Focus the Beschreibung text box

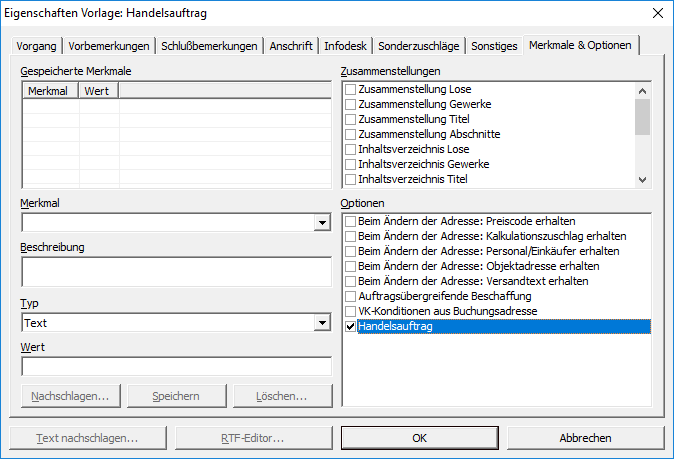click(x=175, y=272)
